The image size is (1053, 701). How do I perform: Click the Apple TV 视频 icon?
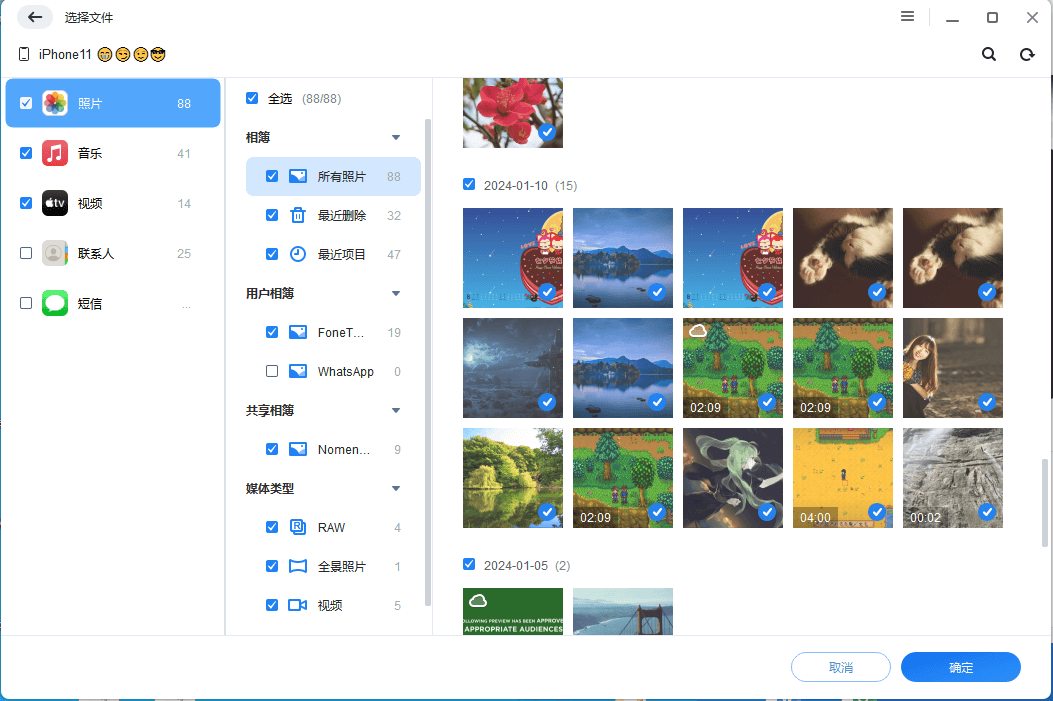coord(54,203)
